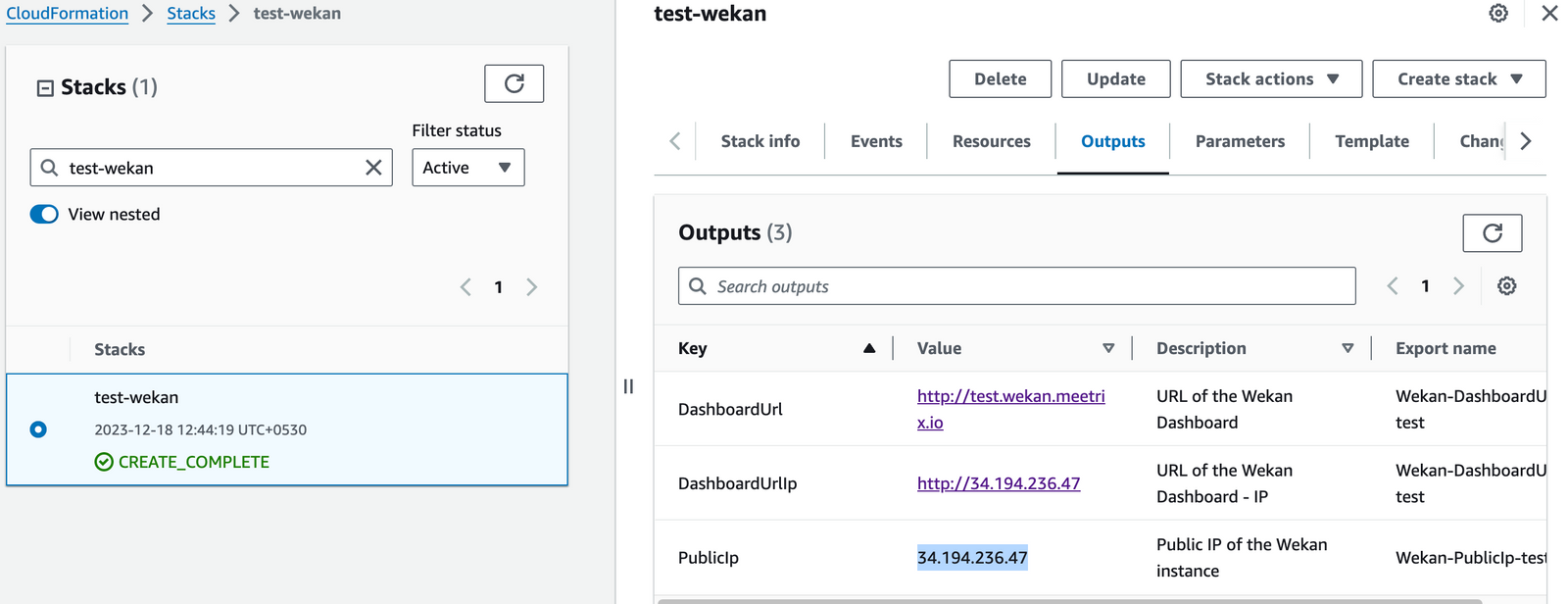This screenshot has width=1568, height=604.
Task: Click the stack timestamp 2023-12-18 12:44:19 UTC+0530
Action: pos(200,429)
